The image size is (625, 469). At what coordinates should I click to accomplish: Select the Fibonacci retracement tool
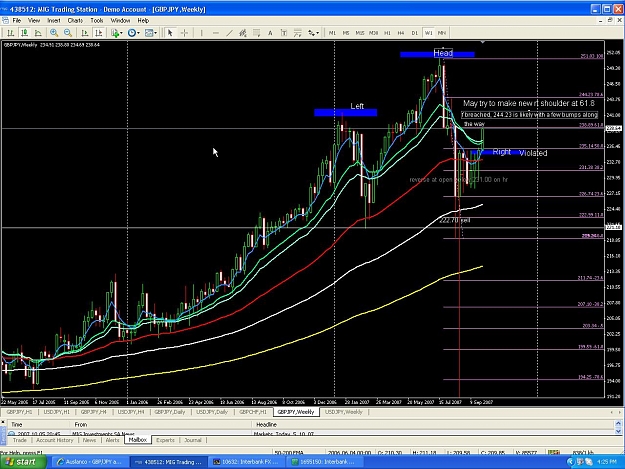click(257, 33)
